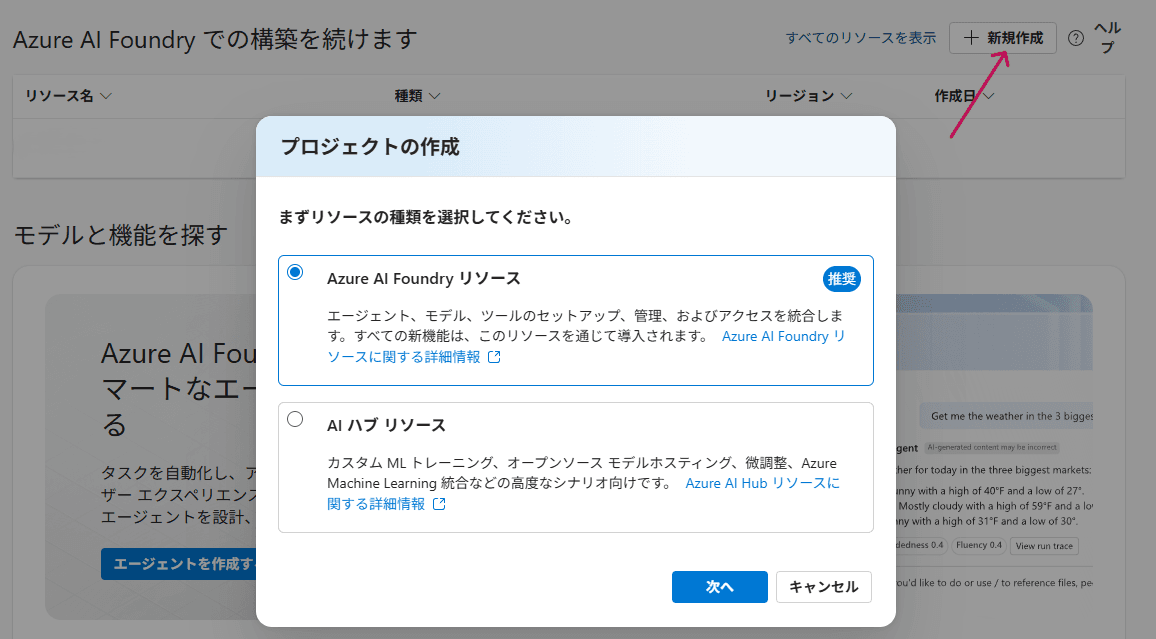Image resolution: width=1156 pixels, height=639 pixels.
Task: Click the Fluency 0.4 chip
Action: point(978,545)
